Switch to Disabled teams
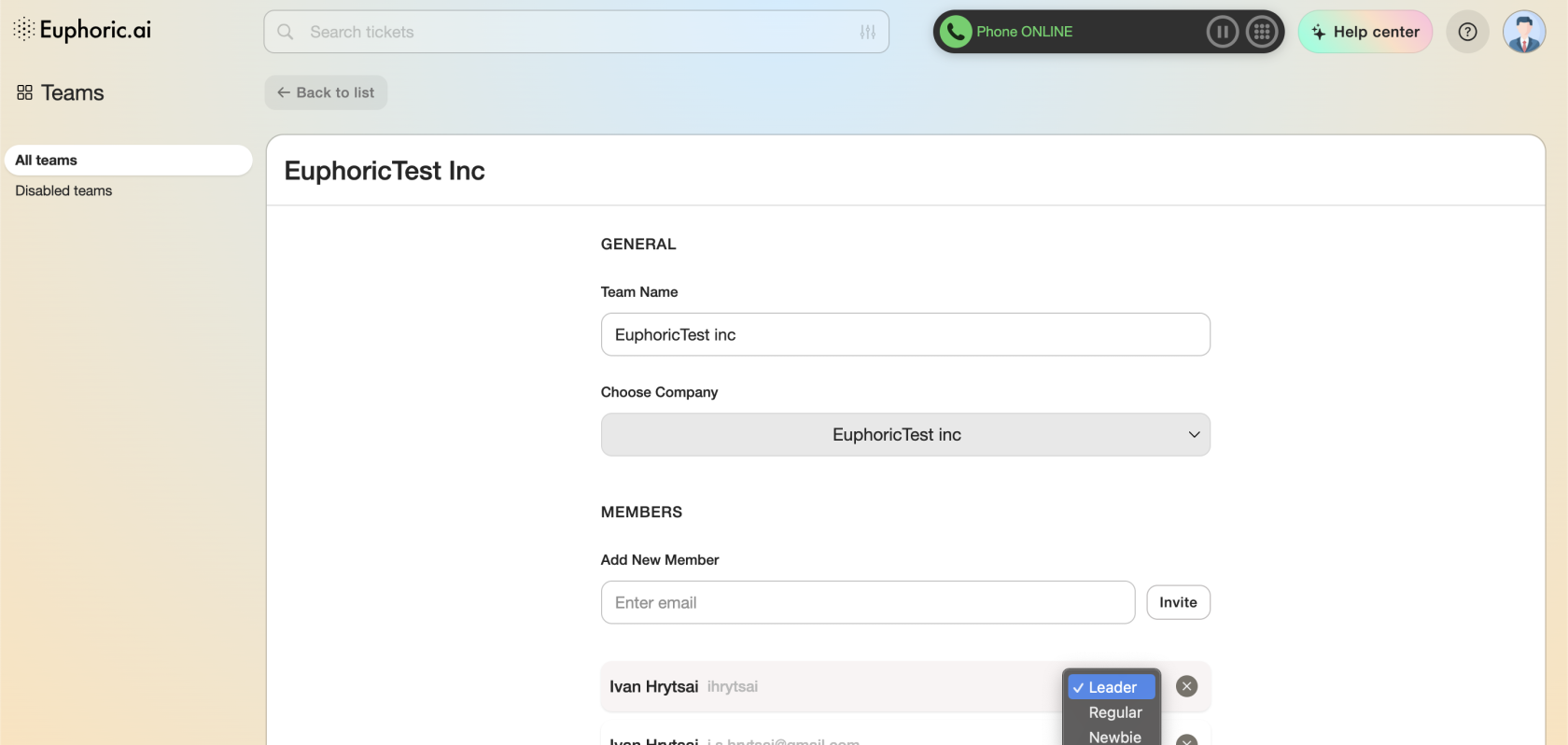This screenshot has height=745, width=1568. coord(63,190)
